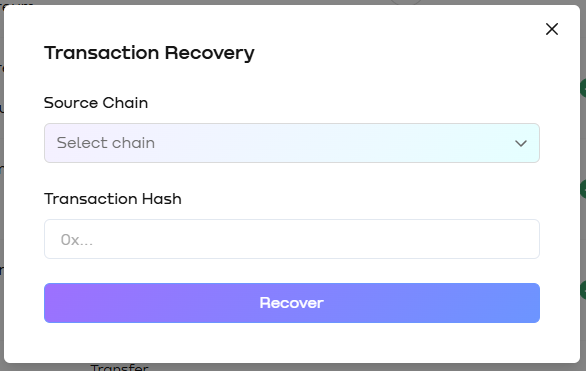Click the Transfer text below the dialog
This screenshot has height=371, width=586.
pos(120,367)
